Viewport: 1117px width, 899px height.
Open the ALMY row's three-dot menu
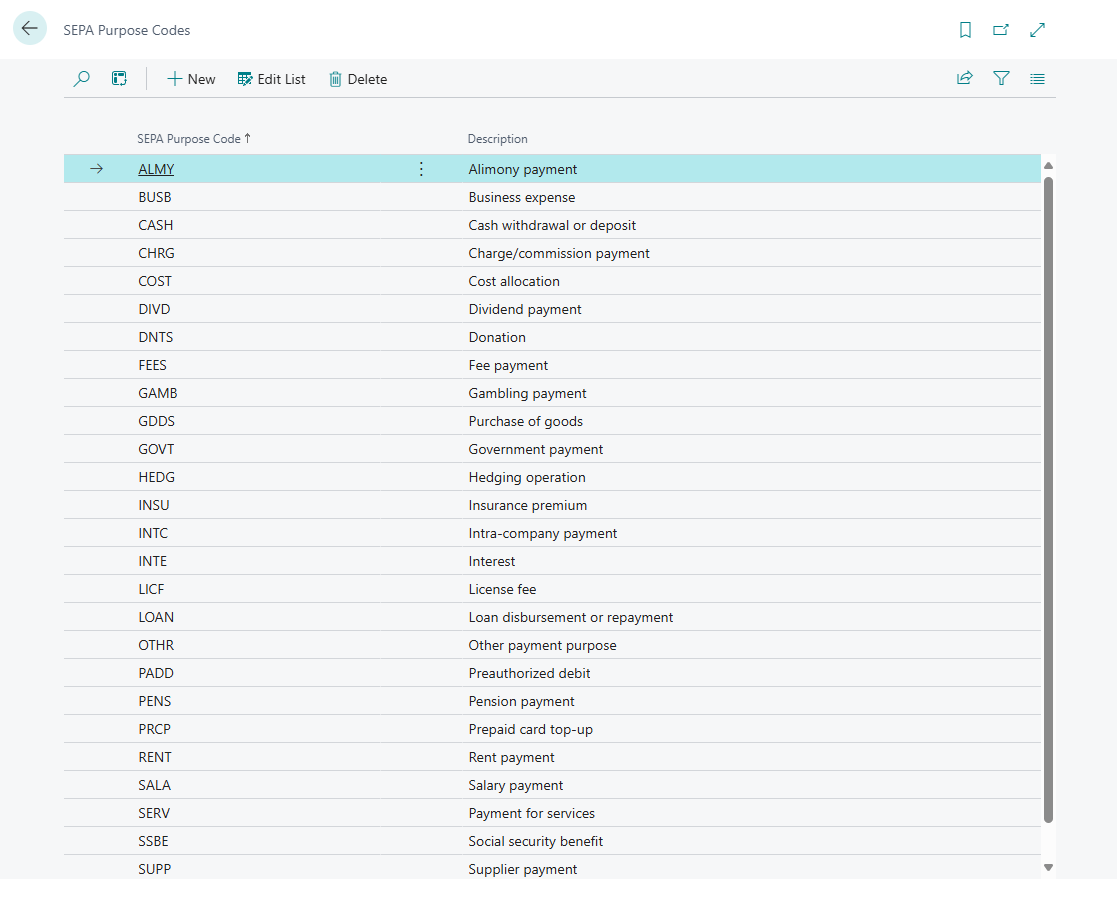click(x=421, y=170)
